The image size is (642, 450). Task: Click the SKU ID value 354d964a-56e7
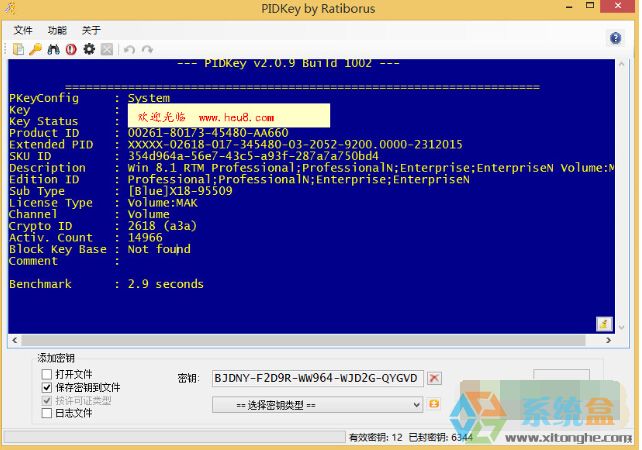(x=253, y=156)
